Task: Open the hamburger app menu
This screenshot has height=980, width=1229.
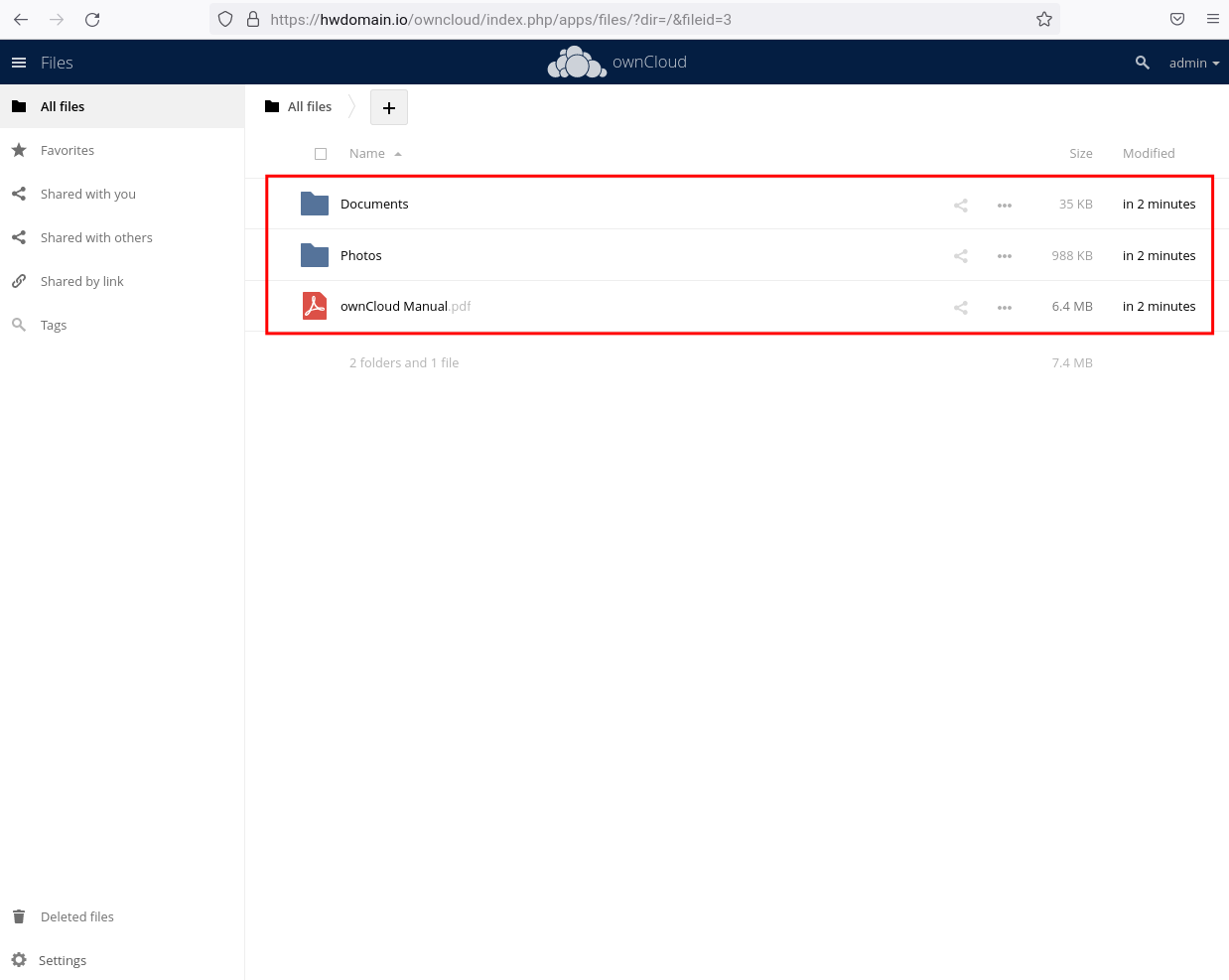Action: tap(19, 63)
